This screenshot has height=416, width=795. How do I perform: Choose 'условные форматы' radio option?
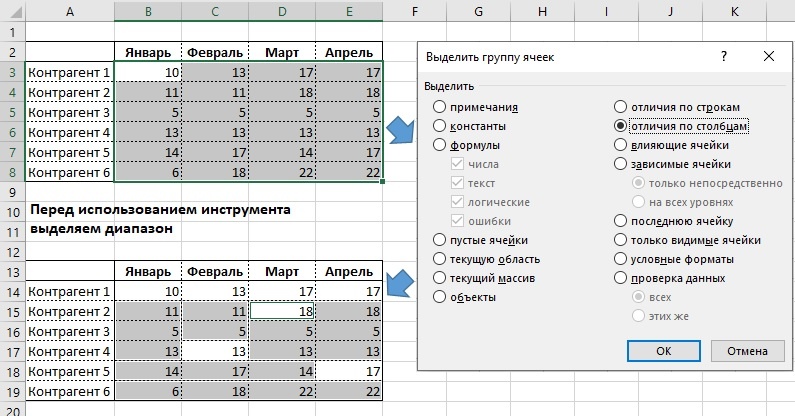(621, 259)
